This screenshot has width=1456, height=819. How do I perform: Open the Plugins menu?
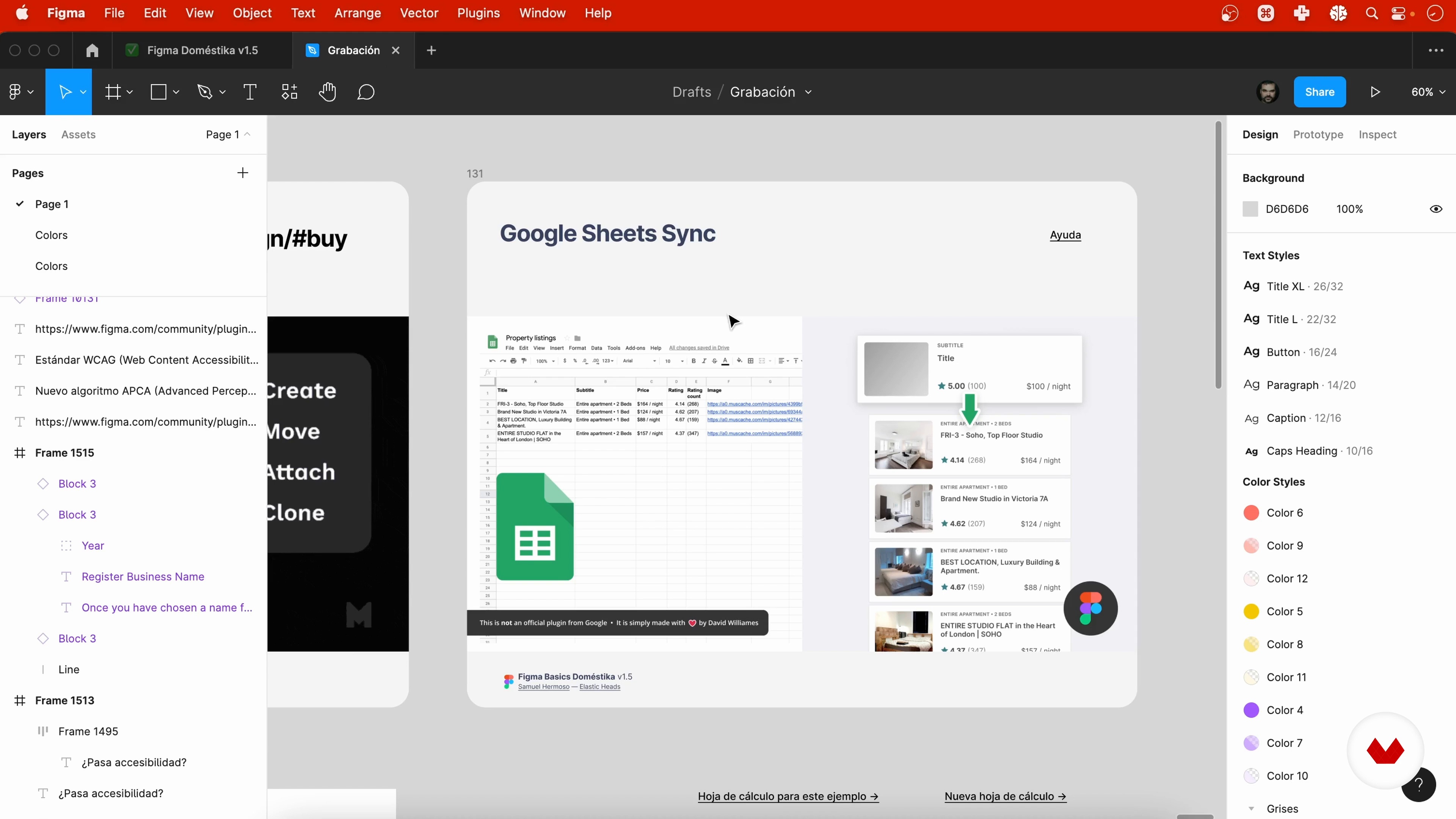478,13
